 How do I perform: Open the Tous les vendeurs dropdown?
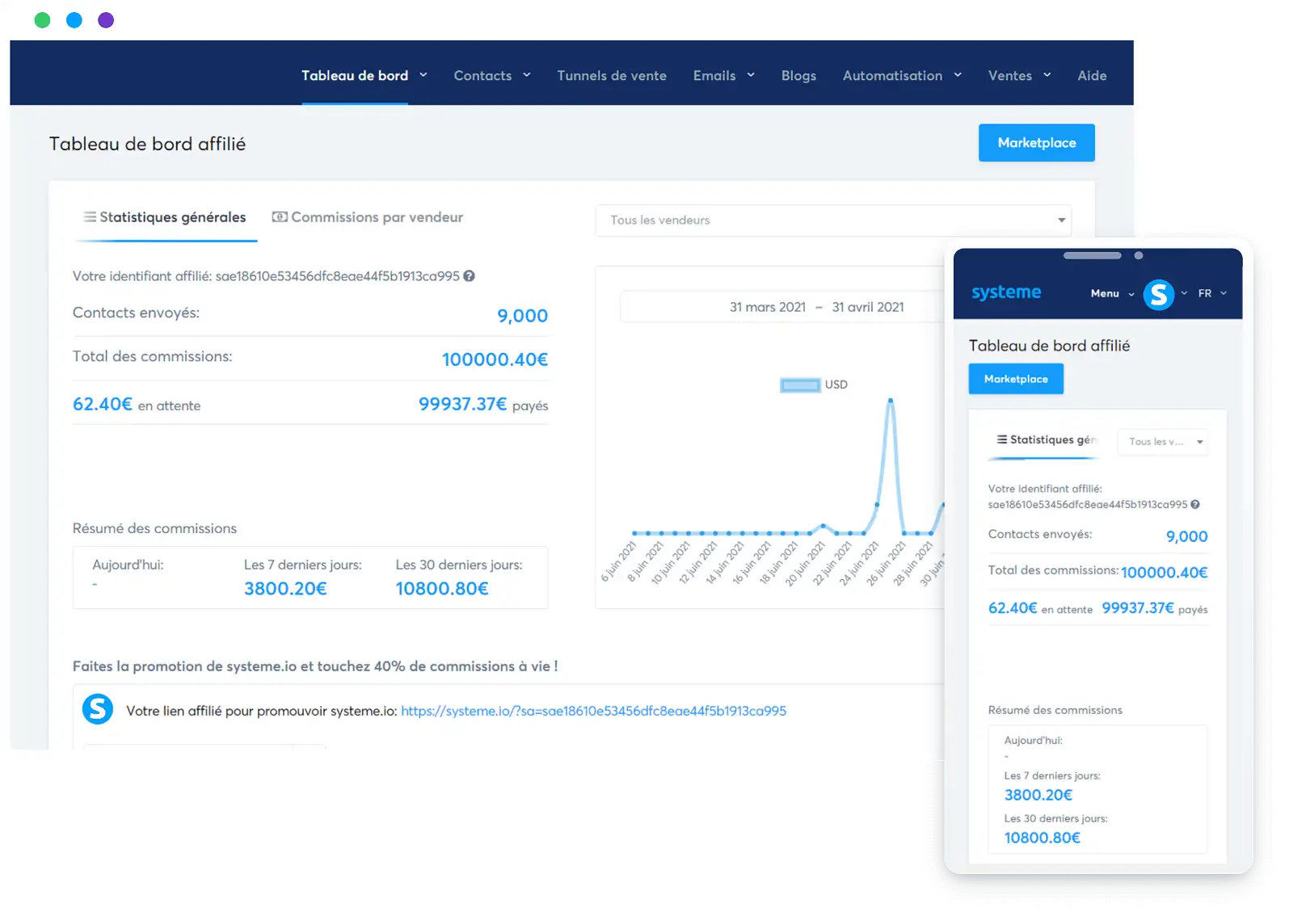[x=832, y=220]
